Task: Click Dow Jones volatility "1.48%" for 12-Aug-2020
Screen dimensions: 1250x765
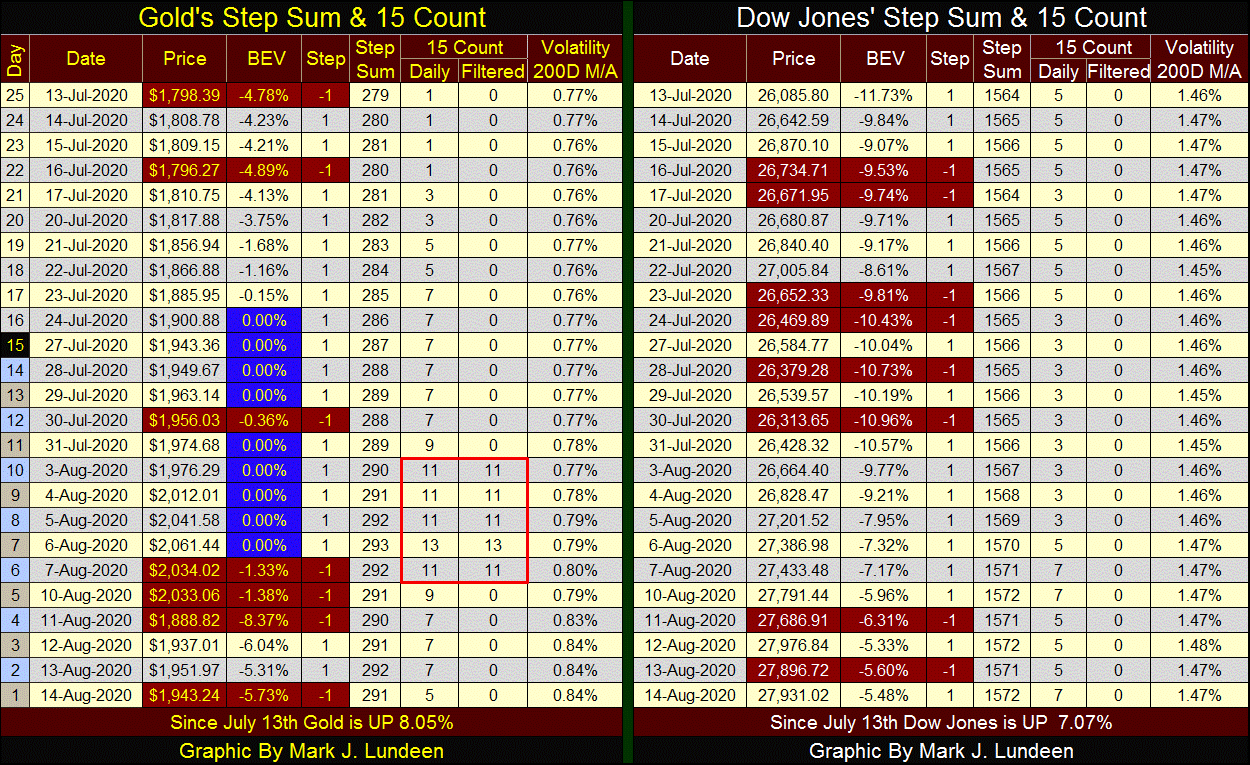Action: pos(1199,645)
